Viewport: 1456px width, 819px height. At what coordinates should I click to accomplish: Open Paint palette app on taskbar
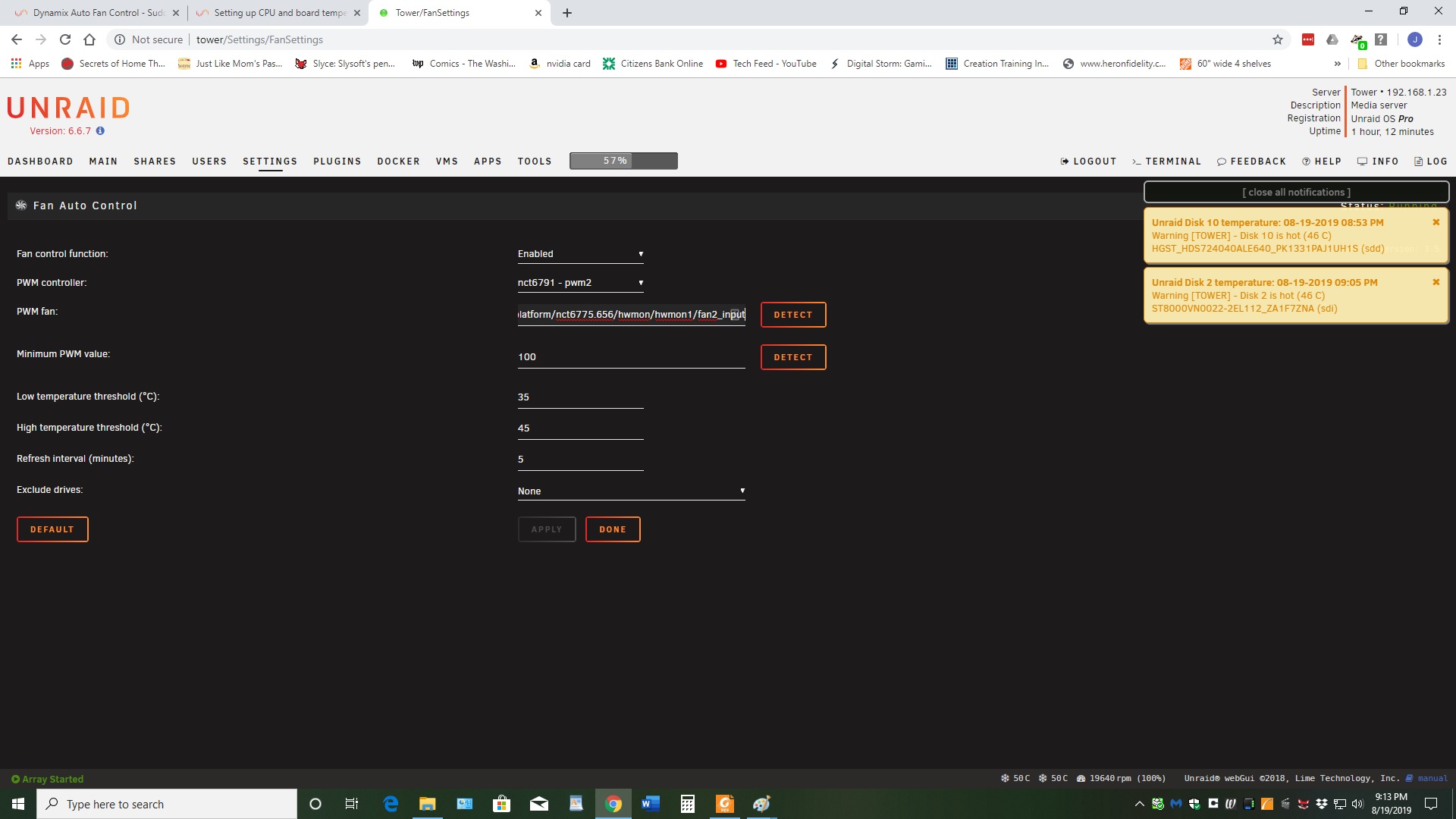(762, 804)
